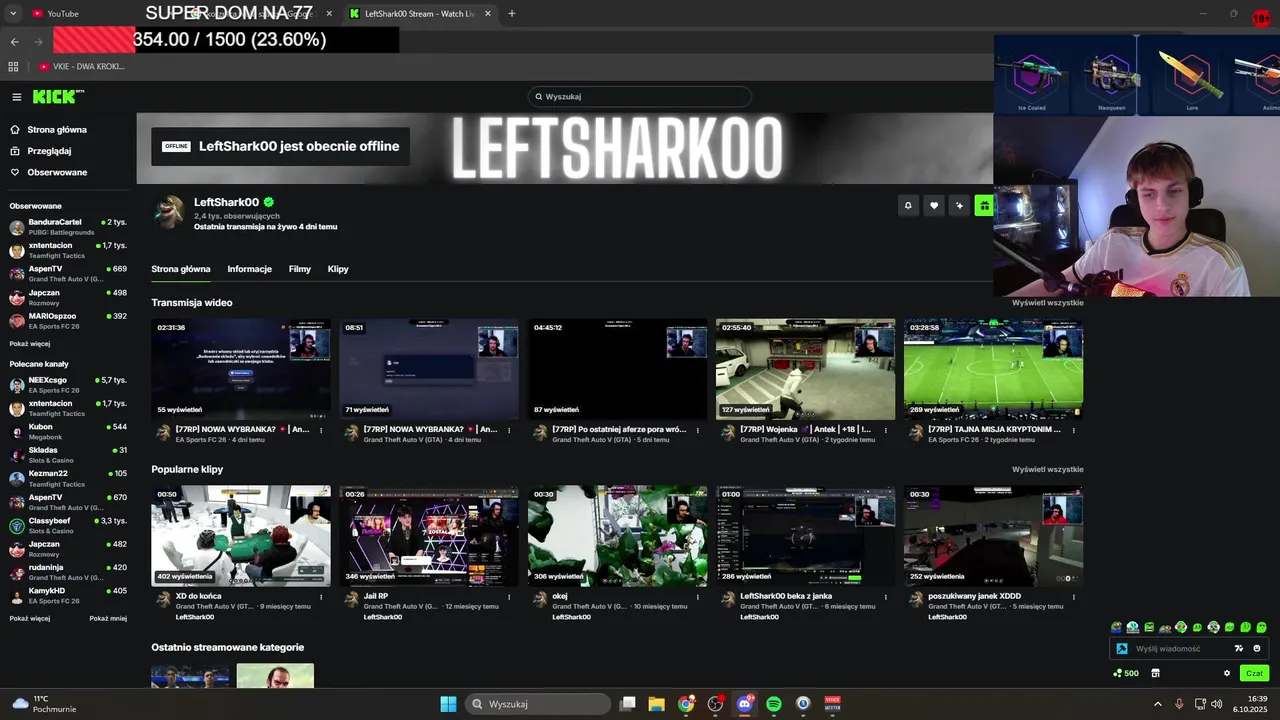The image size is (1280, 720).
Task: Select the channel Strona główna tab
Action: point(181,269)
